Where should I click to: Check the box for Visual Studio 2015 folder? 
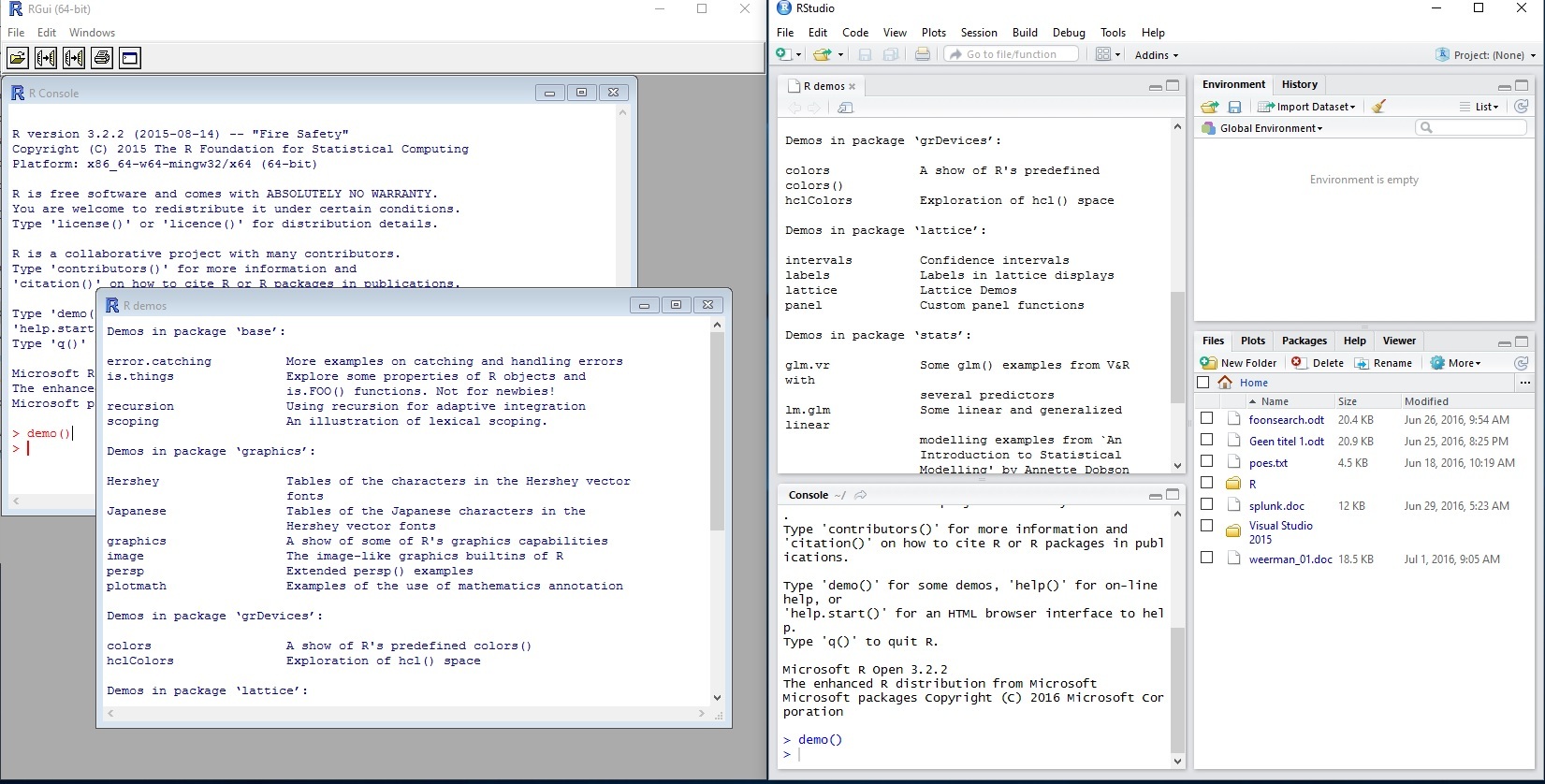click(x=1206, y=526)
